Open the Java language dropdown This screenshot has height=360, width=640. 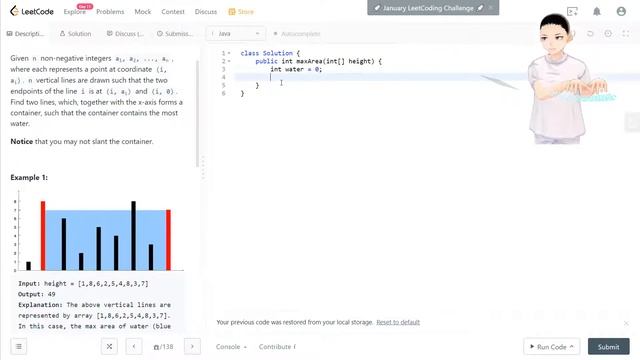236,33
